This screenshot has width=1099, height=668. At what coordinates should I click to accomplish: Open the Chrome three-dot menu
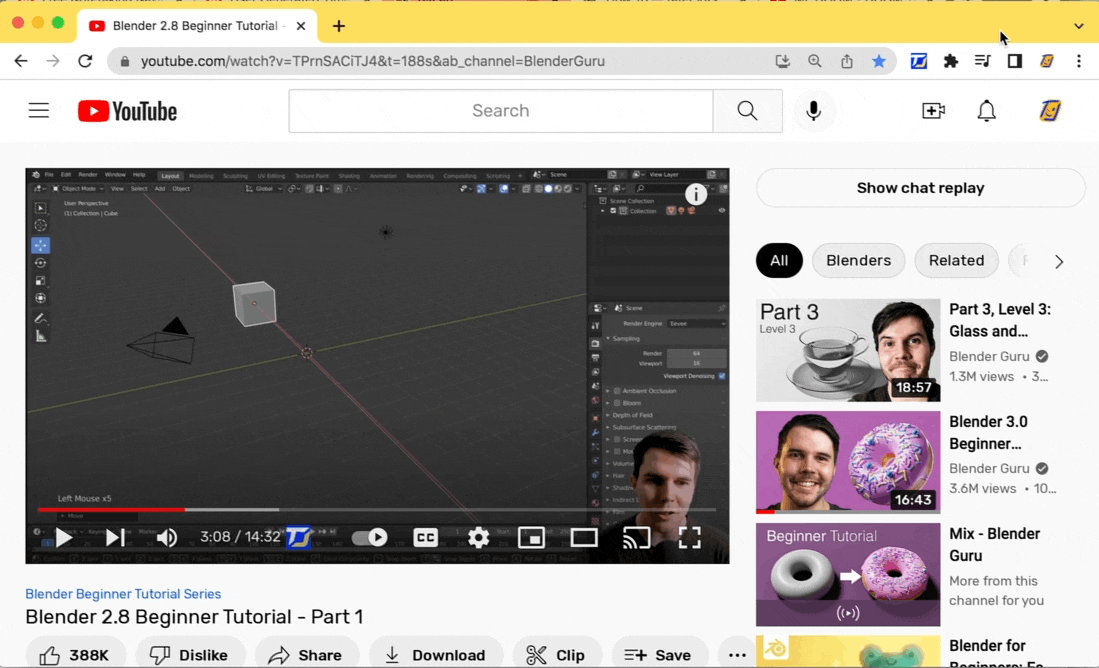pyautogui.click(x=1079, y=61)
